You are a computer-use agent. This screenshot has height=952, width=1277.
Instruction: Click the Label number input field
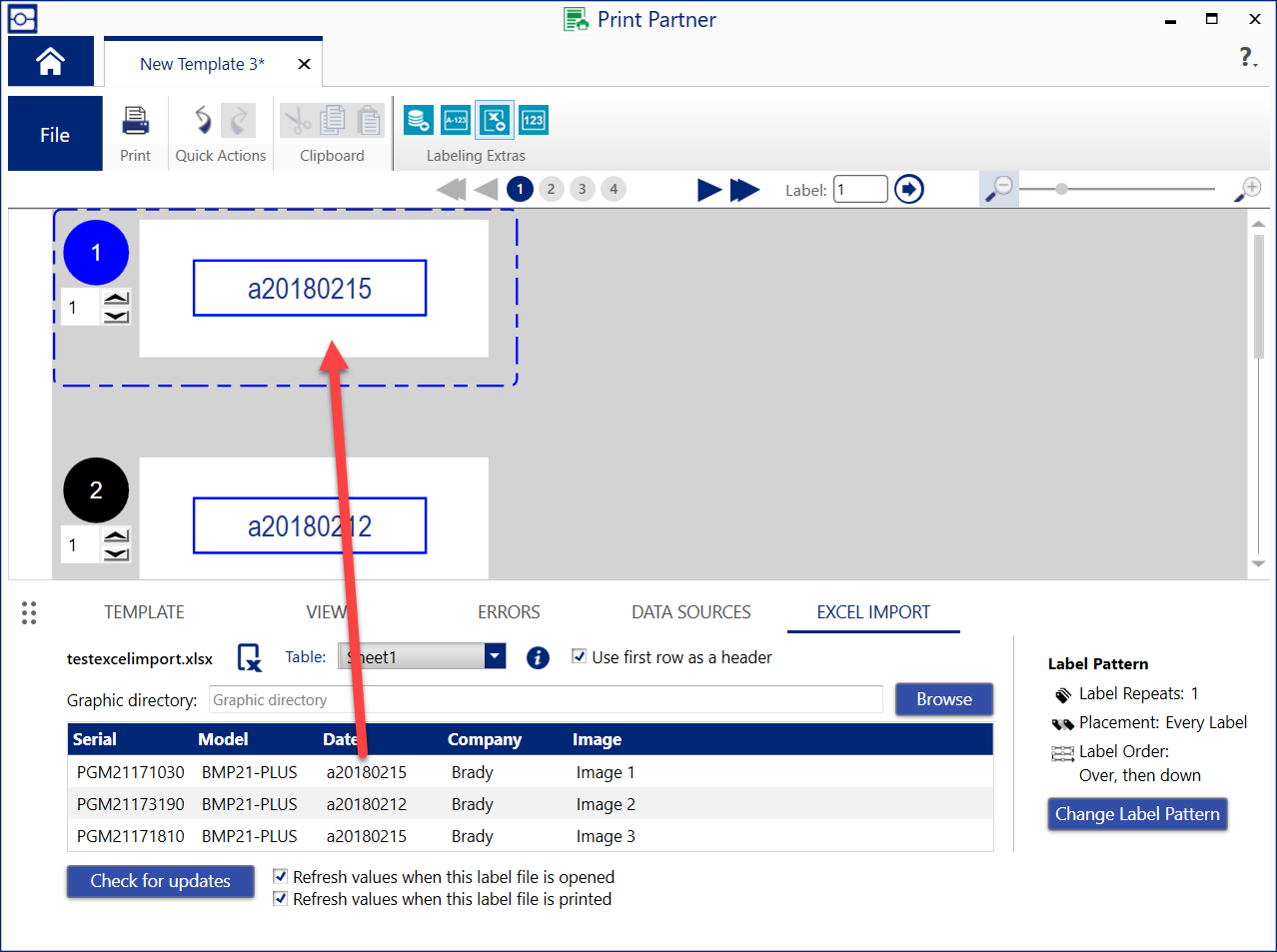[860, 189]
